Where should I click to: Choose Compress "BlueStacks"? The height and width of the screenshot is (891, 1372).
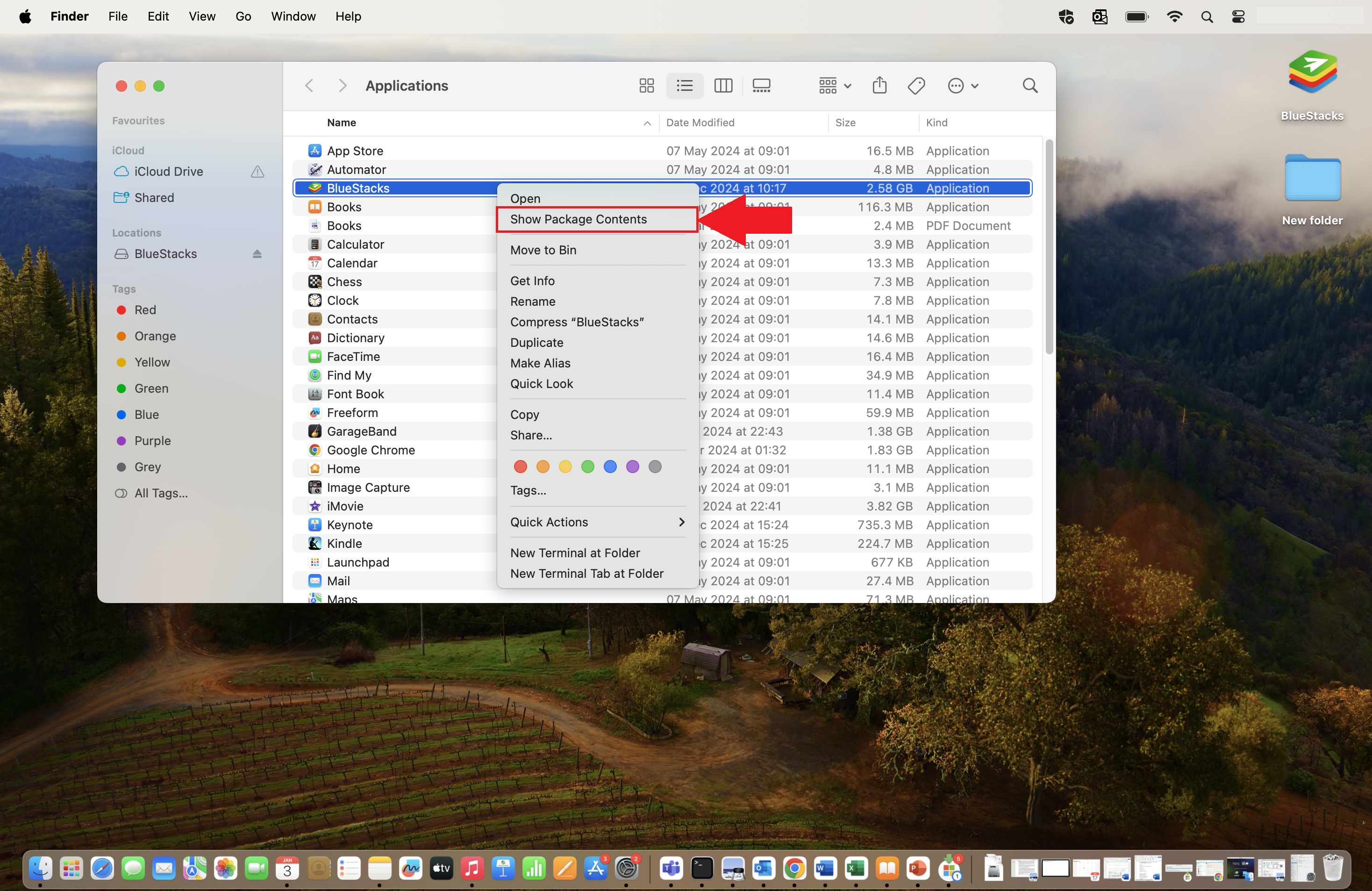click(598, 322)
